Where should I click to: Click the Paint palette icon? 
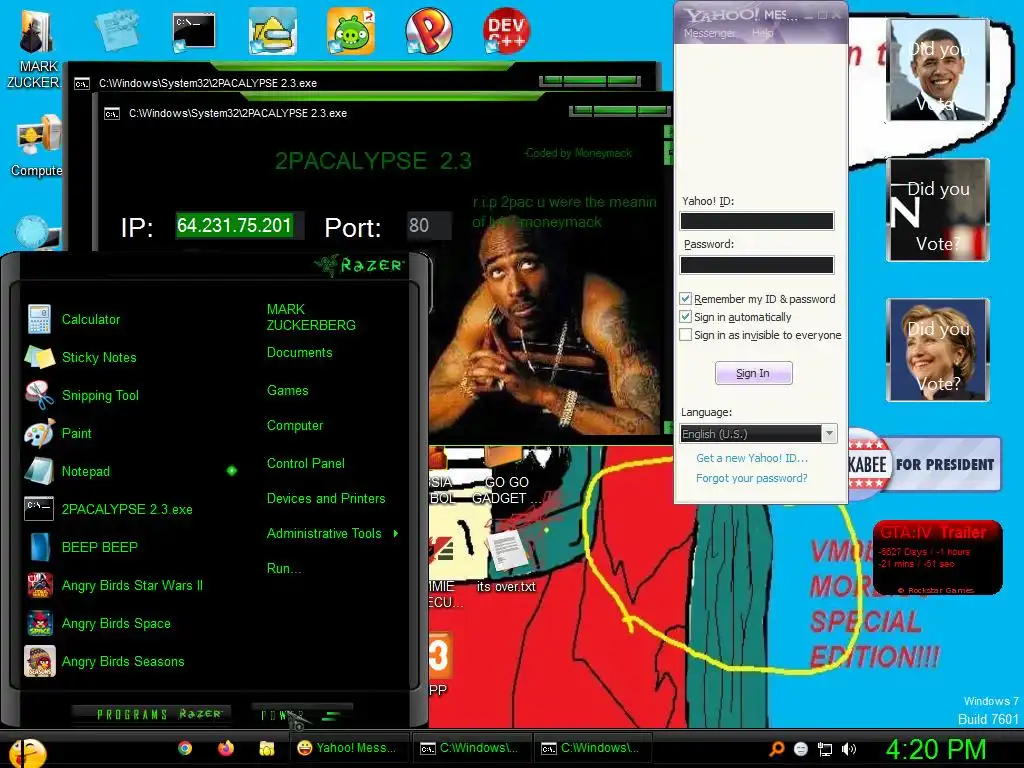tap(39, 433)
